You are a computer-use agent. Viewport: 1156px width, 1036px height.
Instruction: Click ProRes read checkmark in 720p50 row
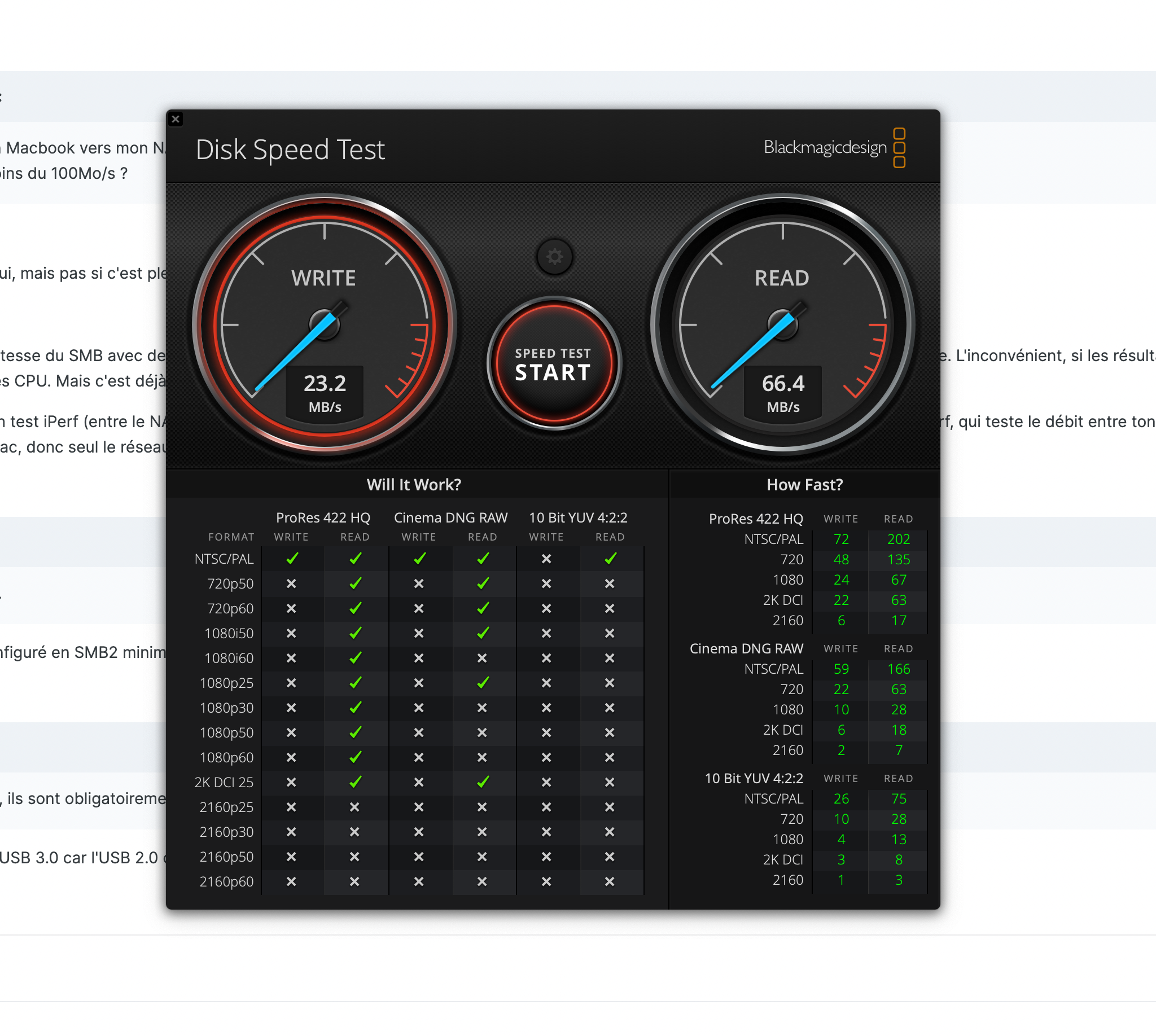(356, 584)
